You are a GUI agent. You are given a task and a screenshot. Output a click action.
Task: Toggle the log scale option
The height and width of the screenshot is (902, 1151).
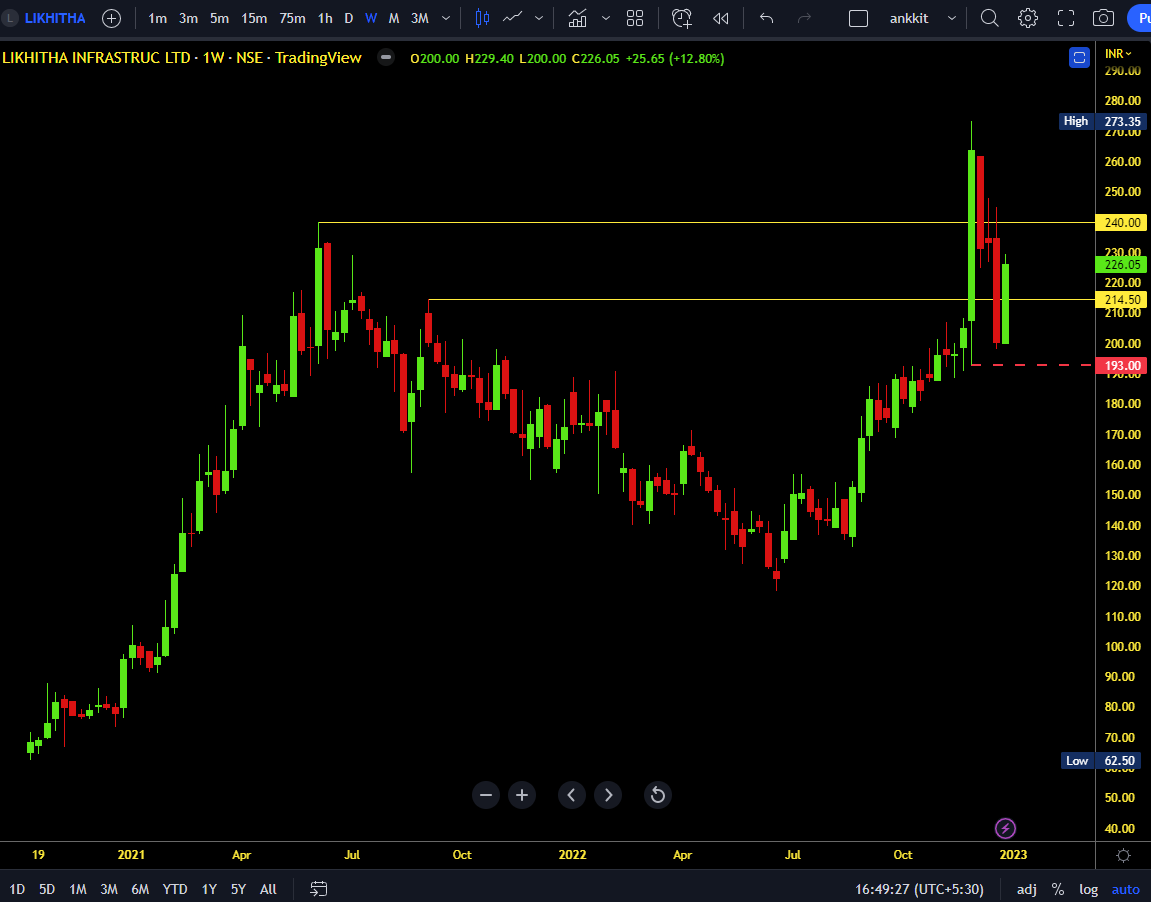1089,889
